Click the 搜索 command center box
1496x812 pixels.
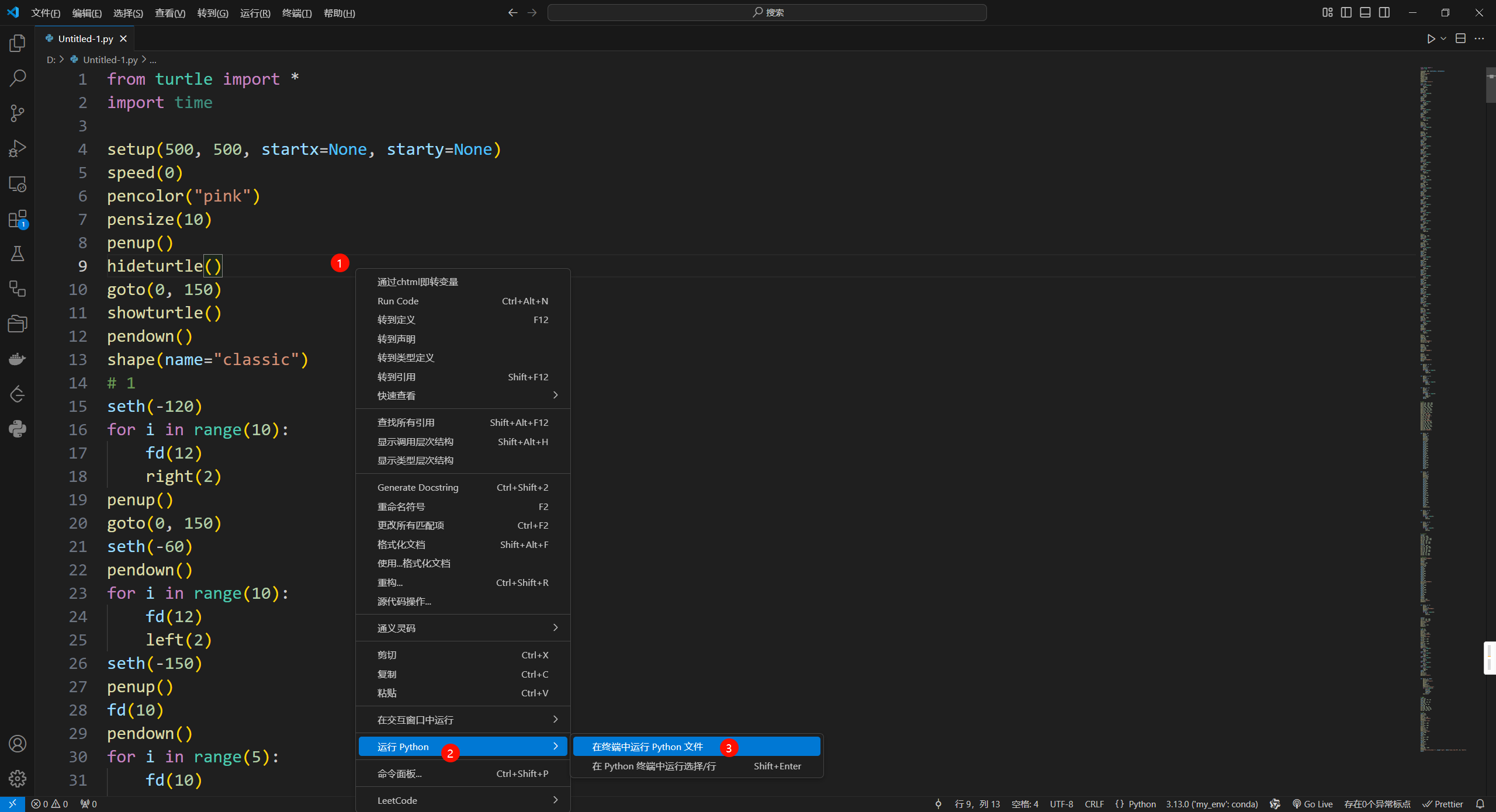click(x=767, y=12)
